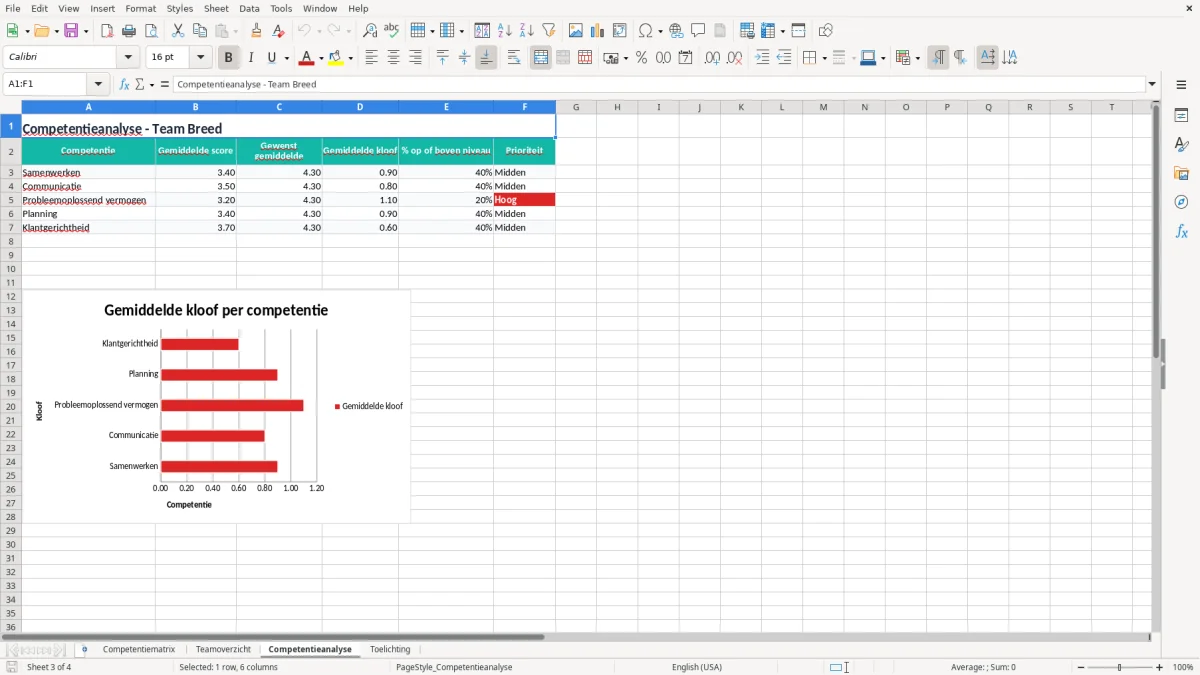Clear direct formatting

pyautogui.click(x=278, y=31)
